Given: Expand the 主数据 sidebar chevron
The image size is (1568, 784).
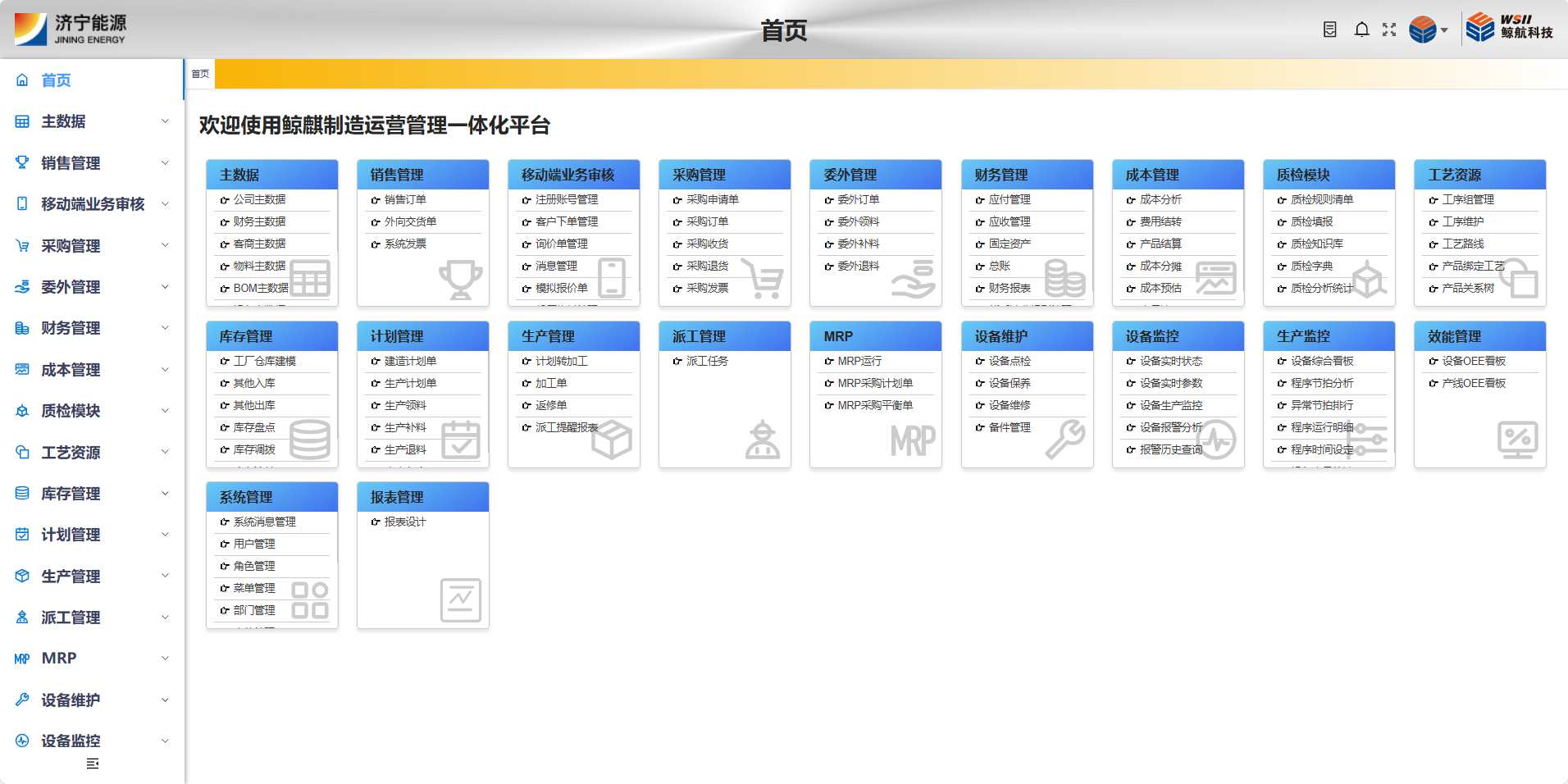Looking at the screenshot, I should [165, 121].
